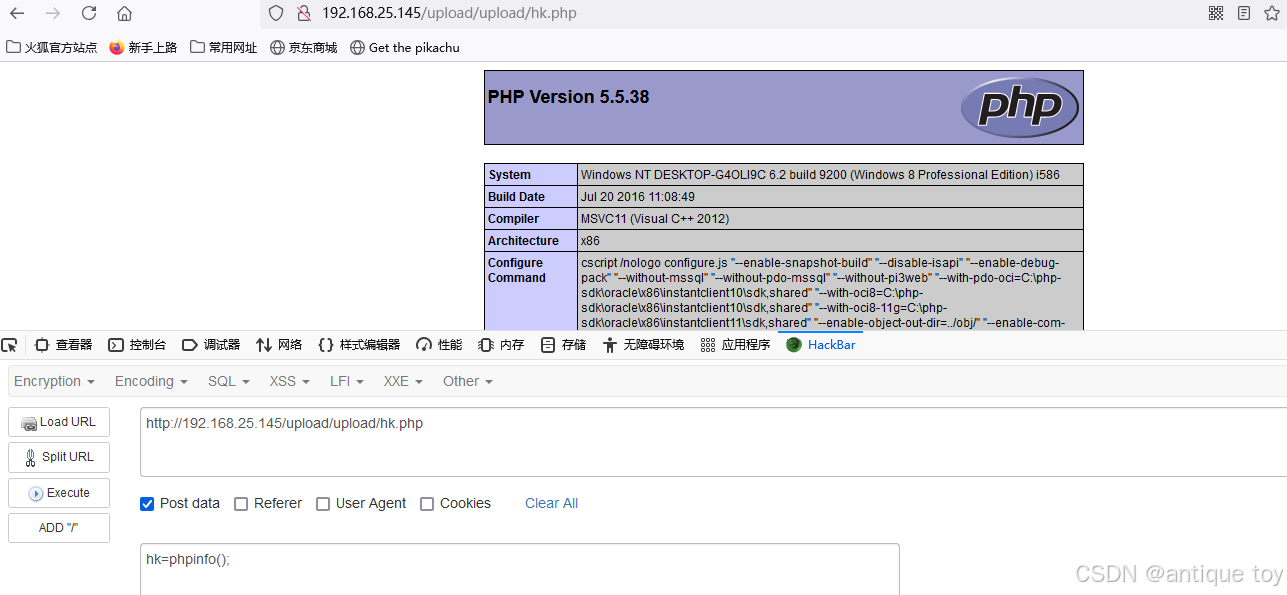Open the 京东商城 bookmark
The image size is (1287, 595).
pyautogui.click(x=304, y=47)
